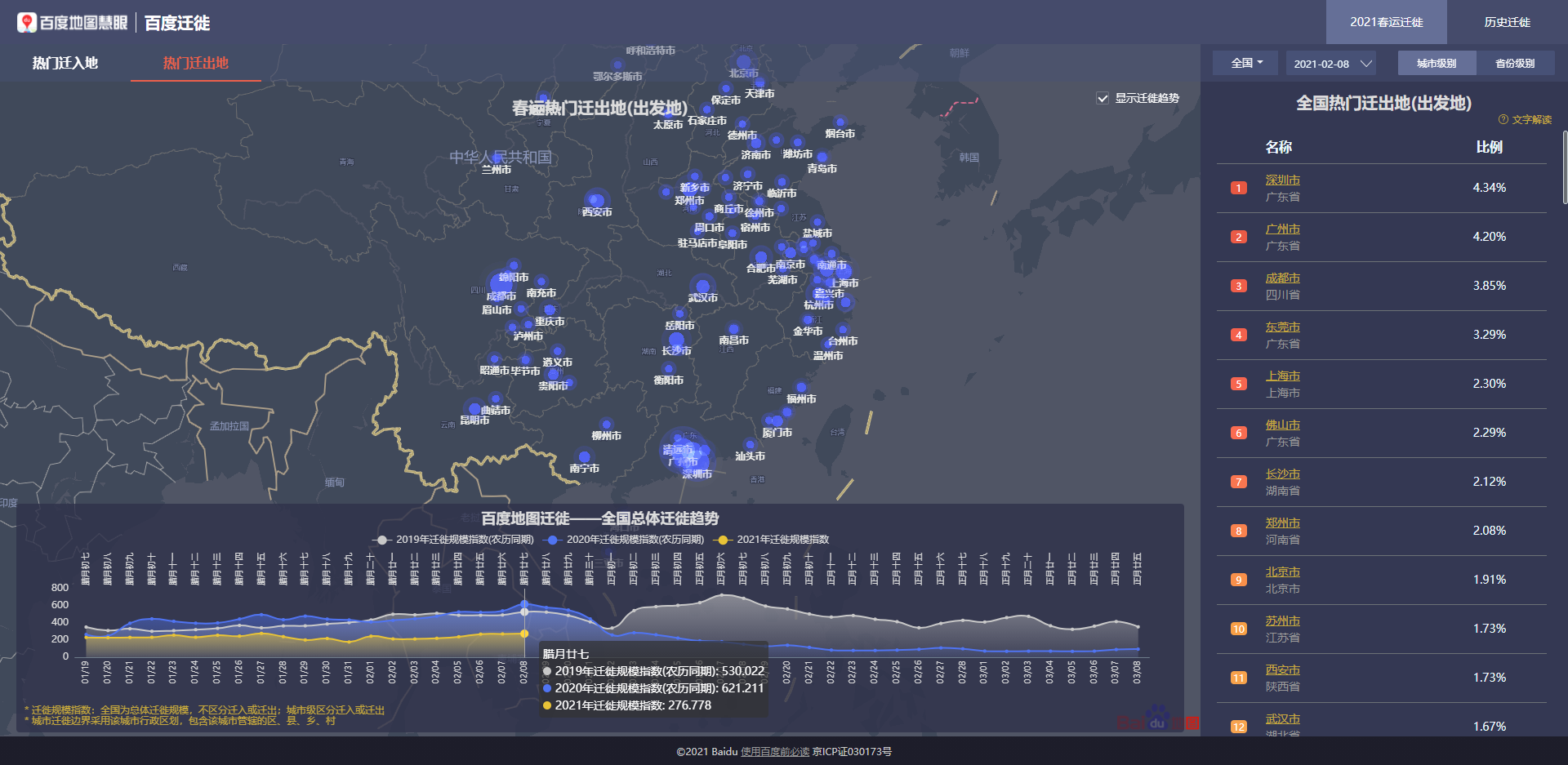Open the 广州市 link in ranking list
The width and height of the screenshot is (1568, 765).
click(1282, 229)
